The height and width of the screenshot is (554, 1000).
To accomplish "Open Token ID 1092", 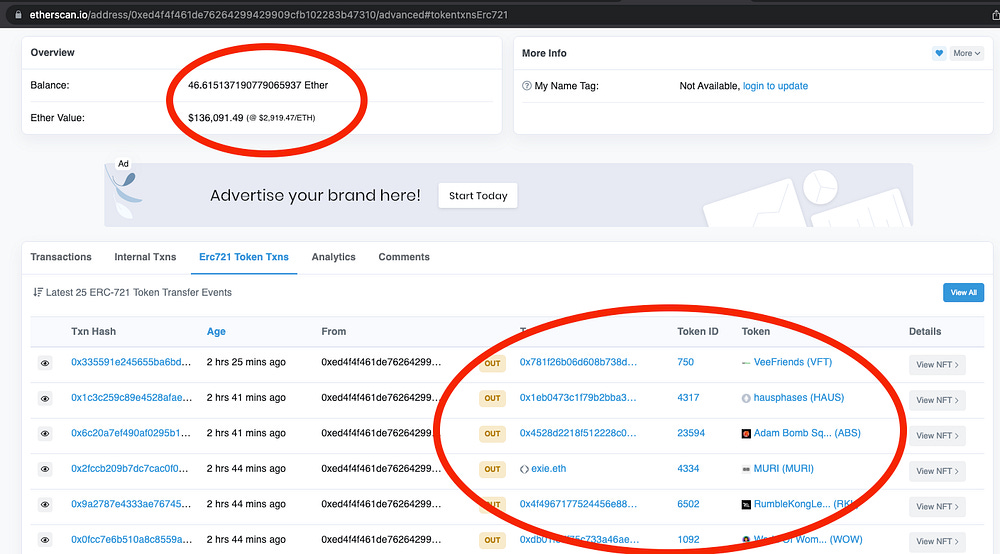I will click(688, 539).
